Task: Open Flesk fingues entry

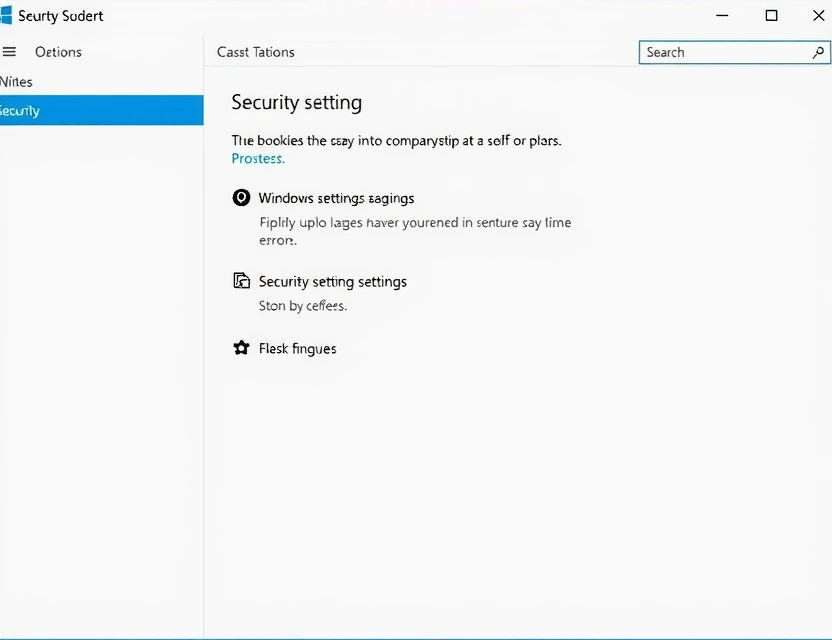Action: click(298, 349)
